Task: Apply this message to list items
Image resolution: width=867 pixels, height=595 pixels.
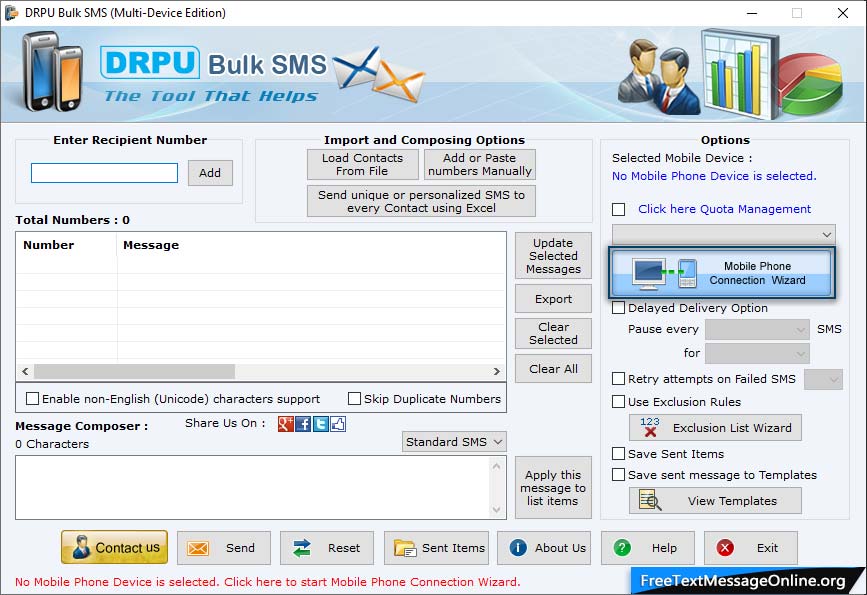Action: click(x=553, y=488)
